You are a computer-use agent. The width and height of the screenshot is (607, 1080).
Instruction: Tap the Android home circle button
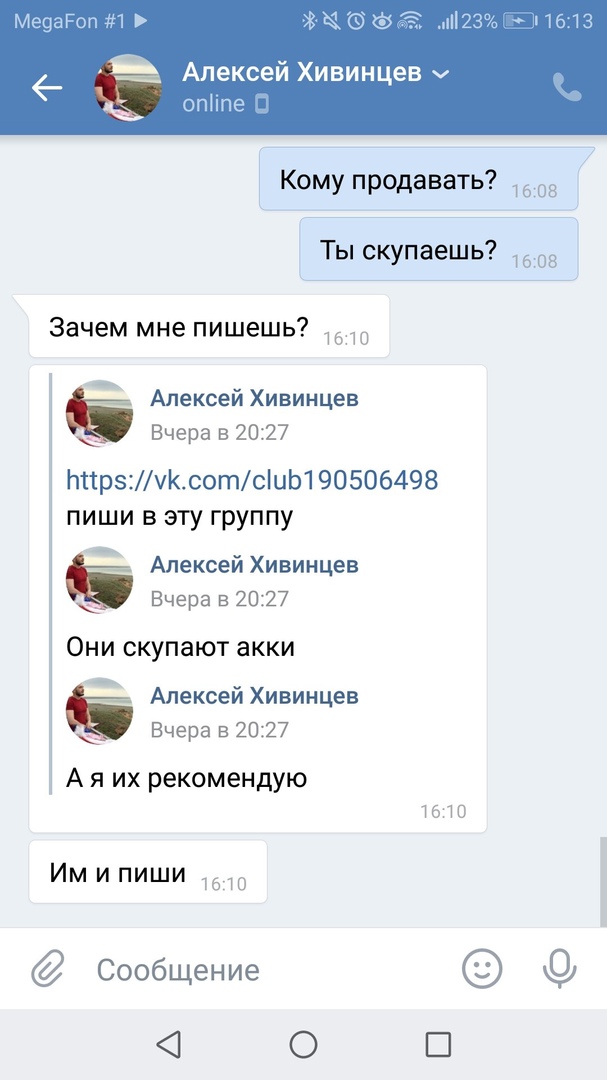pyautogui.click(x=303, y=1044)
